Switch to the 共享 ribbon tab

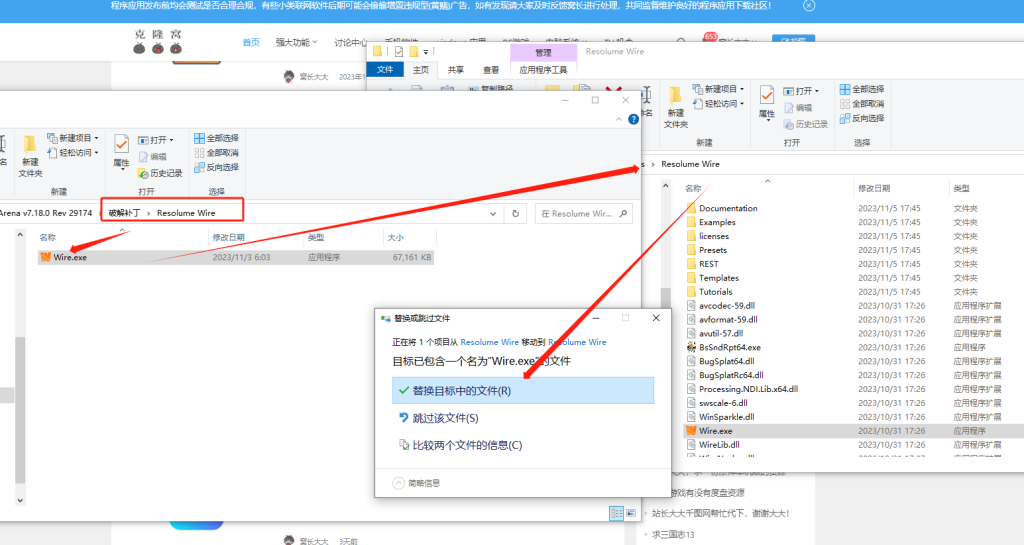456,70
